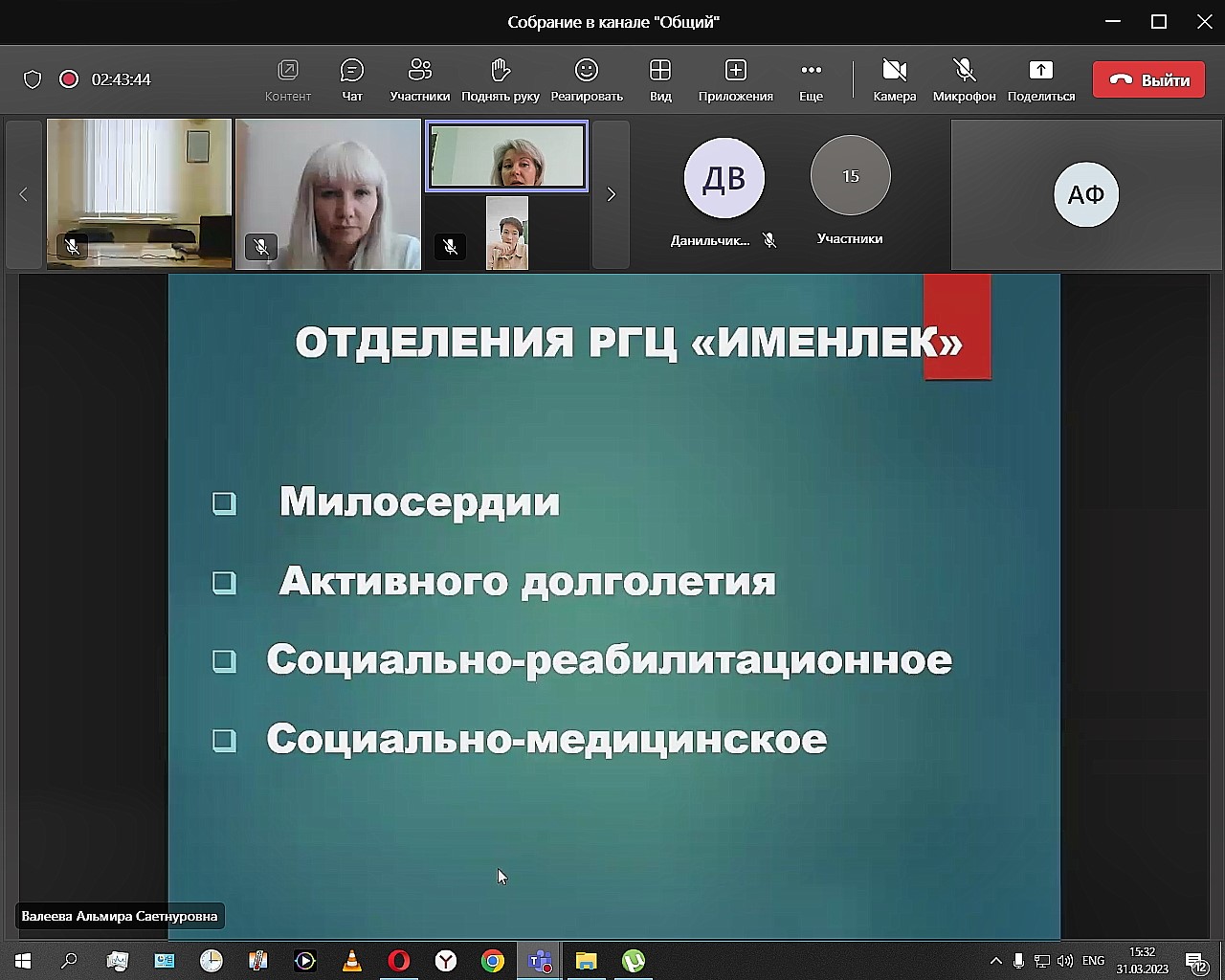Expand the Еще more options menu
This screenshot has height=980, width=1225.
(811, 80)
